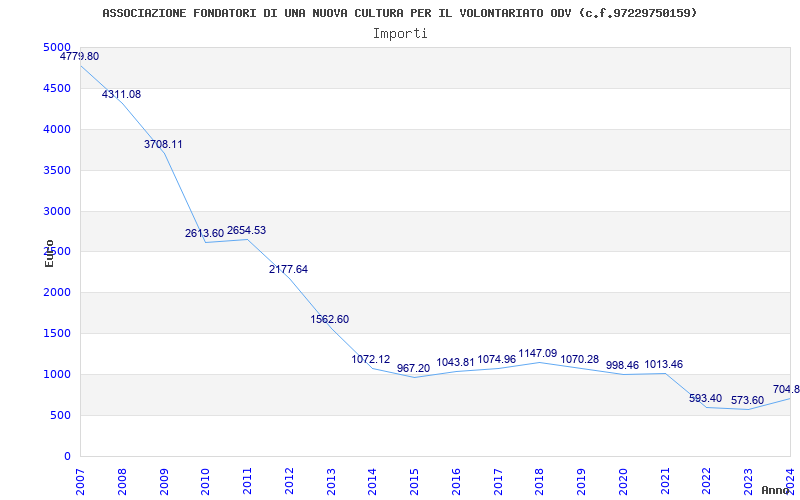Select x-axis year 2021

pyautogui.click(x=665, y=482)
